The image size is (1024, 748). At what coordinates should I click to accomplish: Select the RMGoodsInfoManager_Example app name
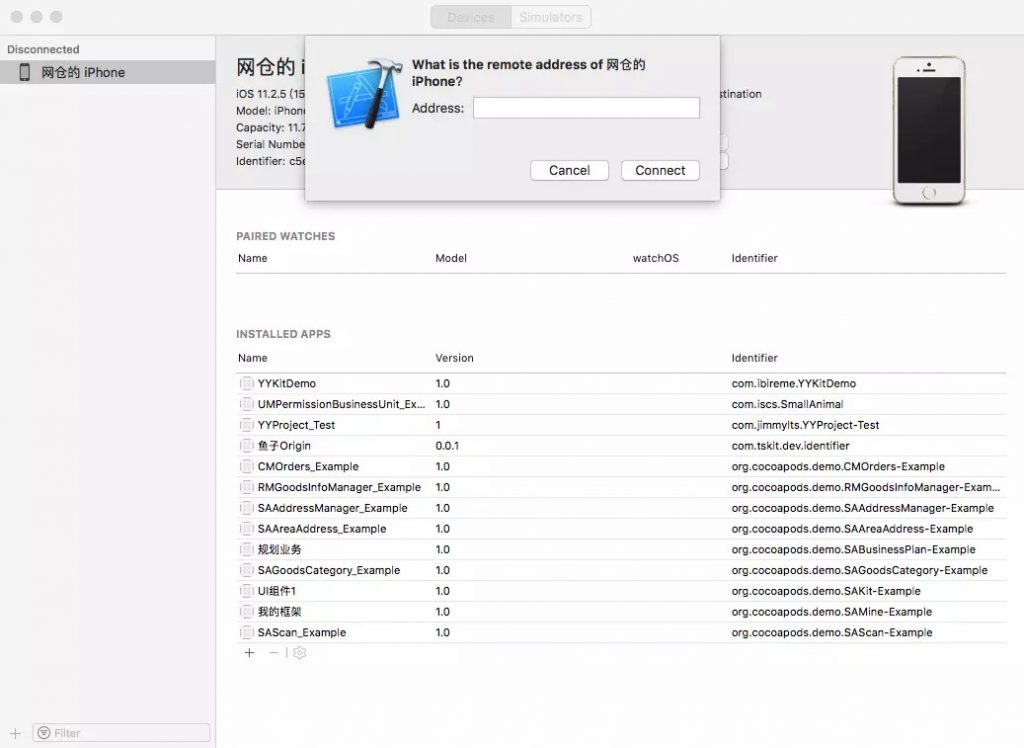pos(339,487)
